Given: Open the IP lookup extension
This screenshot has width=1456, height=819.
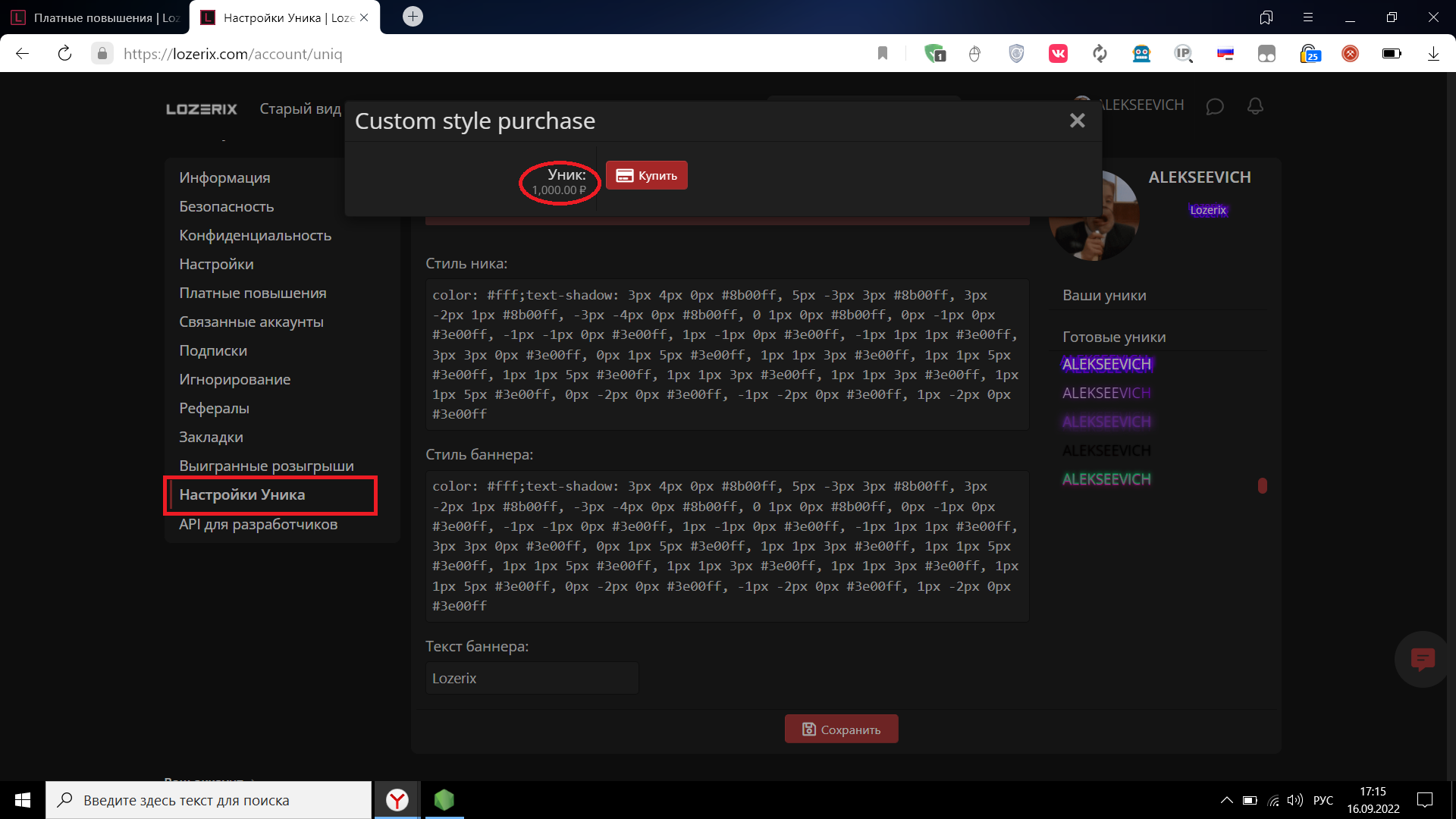Looking at the screenshot, I should tap(1183, 54).
